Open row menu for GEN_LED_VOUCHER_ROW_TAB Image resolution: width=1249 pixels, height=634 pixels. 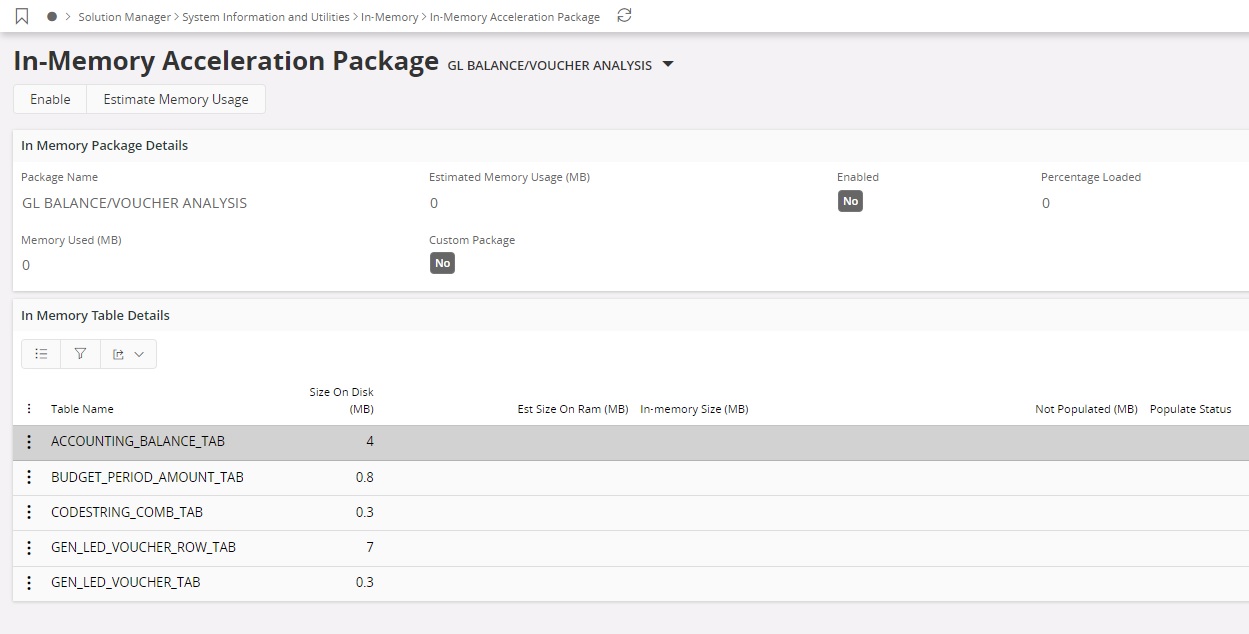point(29,547)
